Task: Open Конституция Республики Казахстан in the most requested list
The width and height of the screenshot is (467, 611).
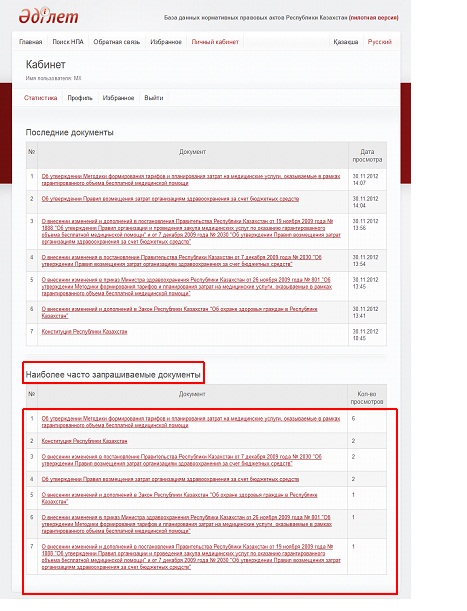Action: click(x=84, y=441)
